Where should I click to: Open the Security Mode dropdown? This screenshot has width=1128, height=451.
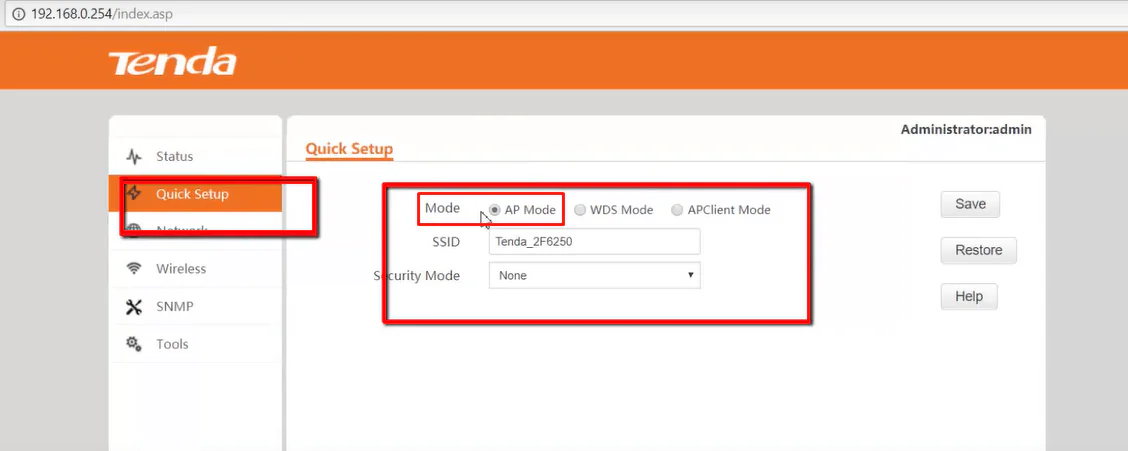click(x=594, y=275)
